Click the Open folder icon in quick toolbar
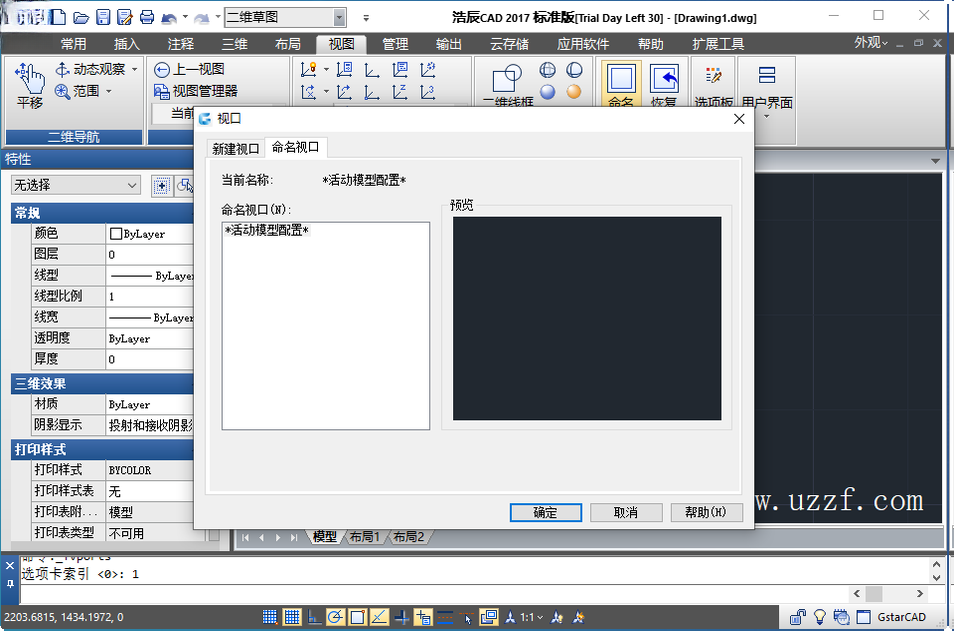The width and height of the screenshot is (954, 631). click(80, 18)
